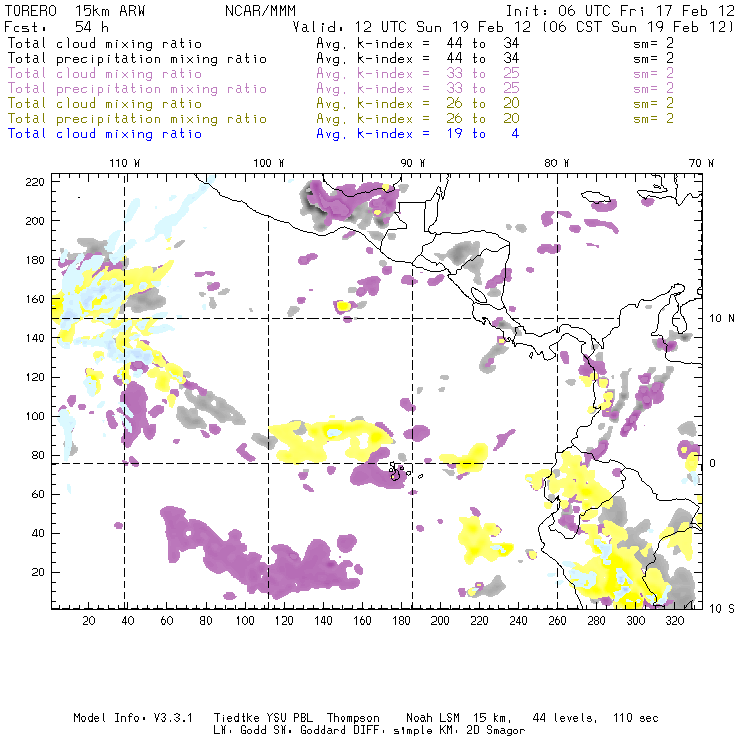Click the '70 W' longitude label
This screenshot has height=740, width=740.
pyautogui.click(x=701, y=163)
